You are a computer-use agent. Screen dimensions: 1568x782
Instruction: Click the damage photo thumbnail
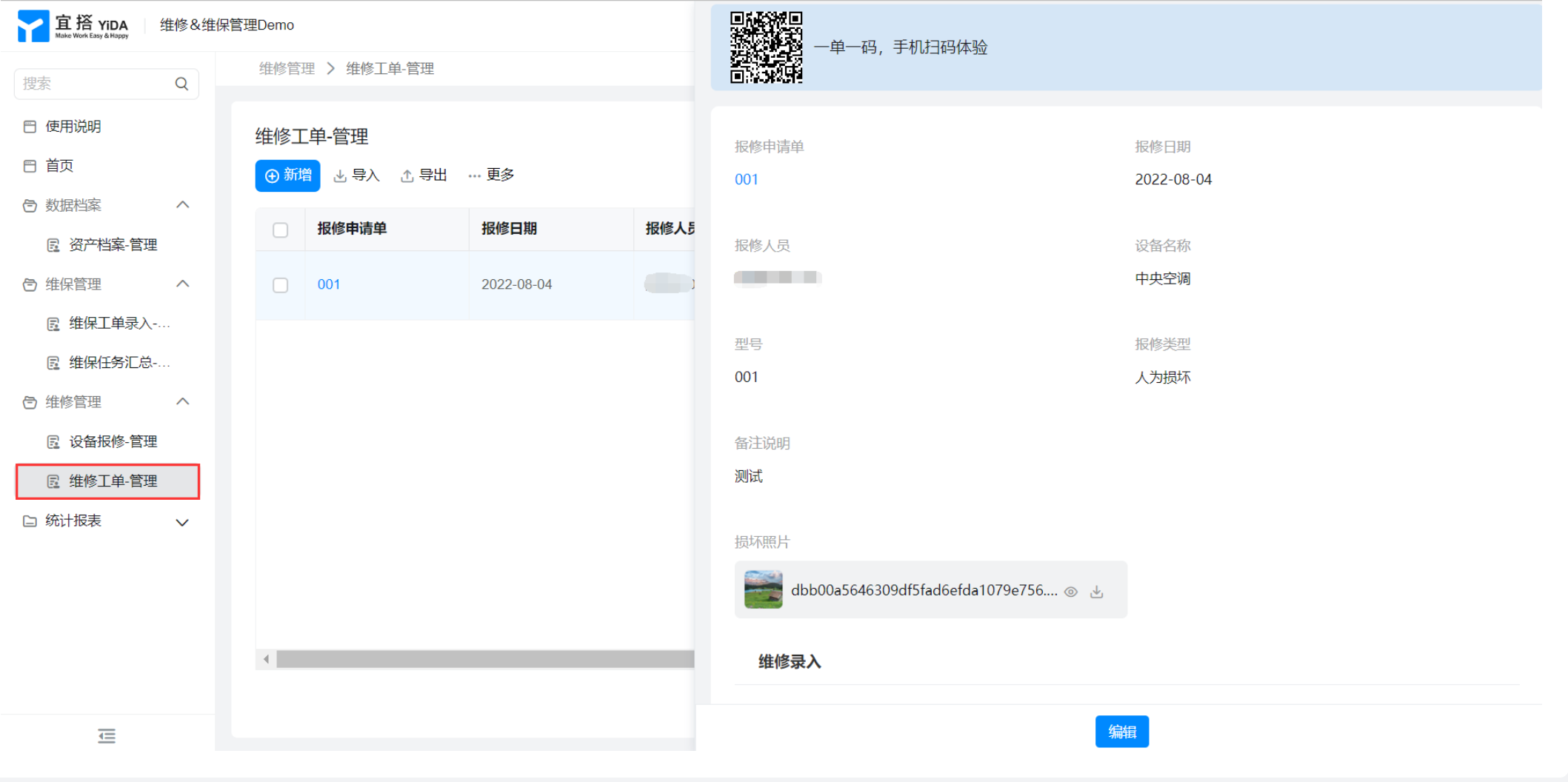[763, 589]
